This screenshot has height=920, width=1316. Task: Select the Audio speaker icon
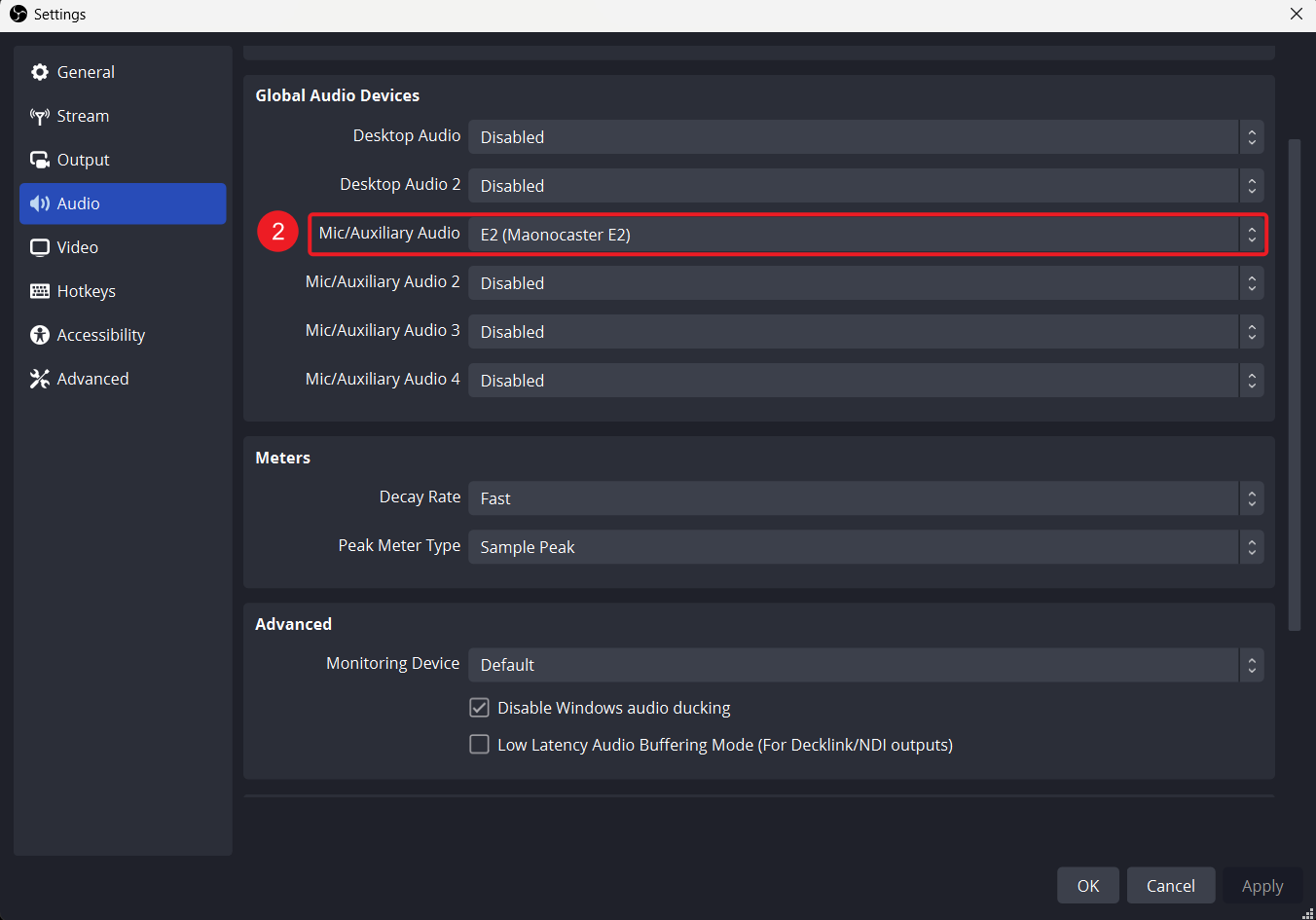pos(39,202)
